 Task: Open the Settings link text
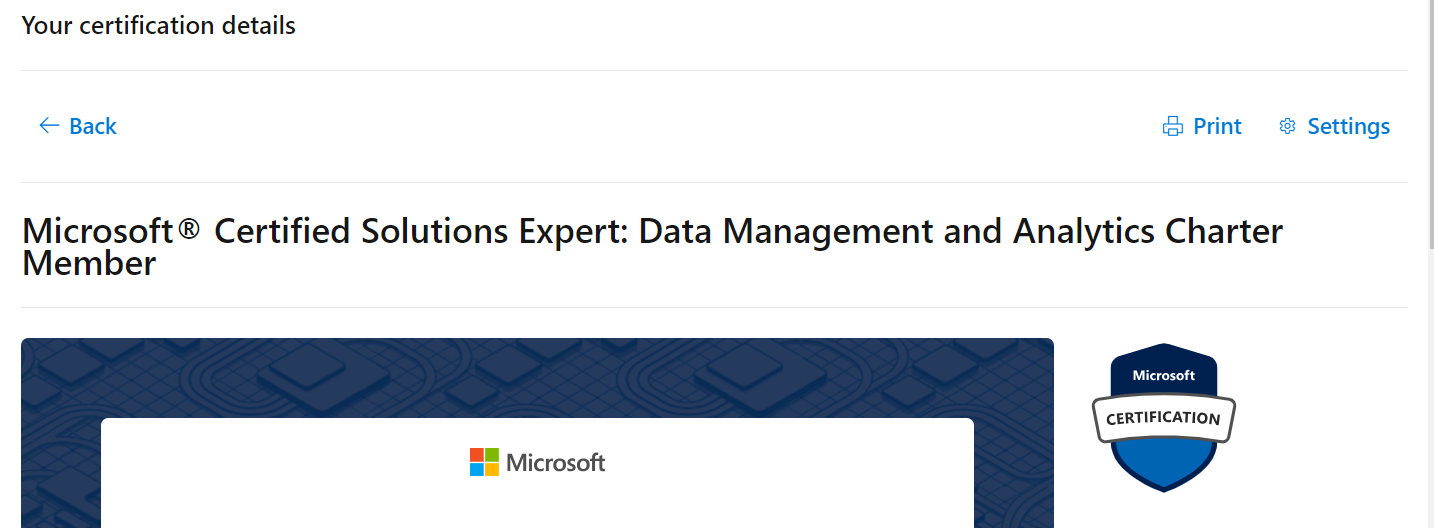coord(1348,127)
